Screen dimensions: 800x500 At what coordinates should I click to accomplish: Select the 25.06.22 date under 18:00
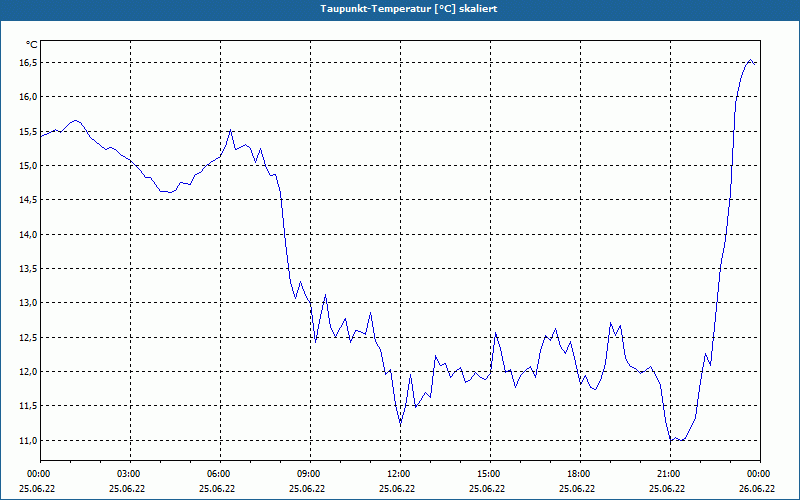pyautogui.click(x=577, y=489)
